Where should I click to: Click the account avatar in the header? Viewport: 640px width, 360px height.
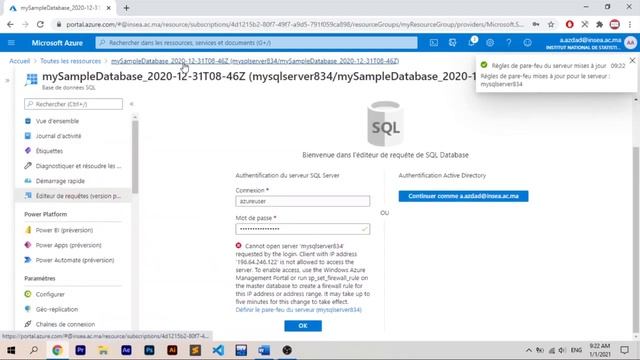[x=630, y=42]
